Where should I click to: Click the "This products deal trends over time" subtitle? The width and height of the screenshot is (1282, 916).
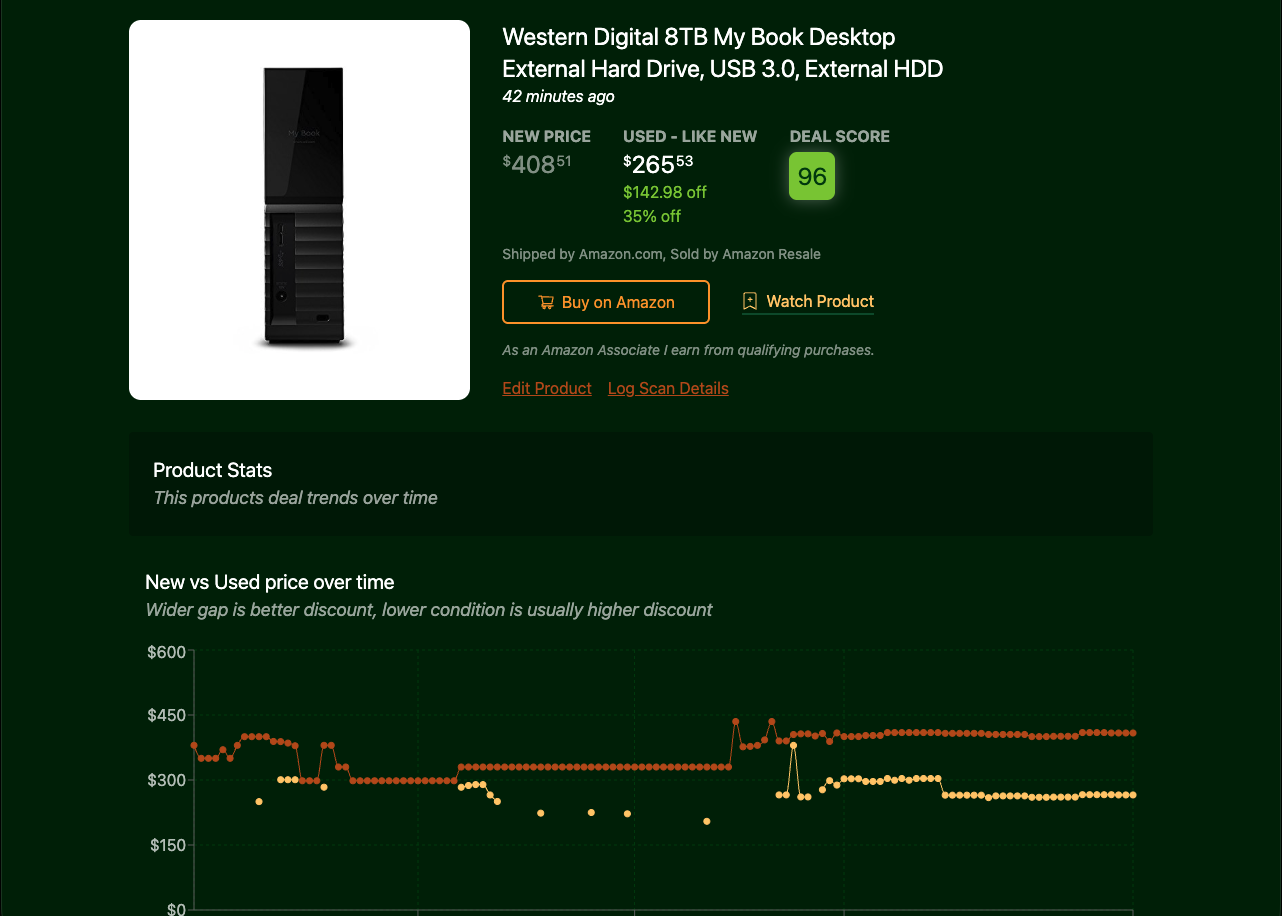click(295, 498)
